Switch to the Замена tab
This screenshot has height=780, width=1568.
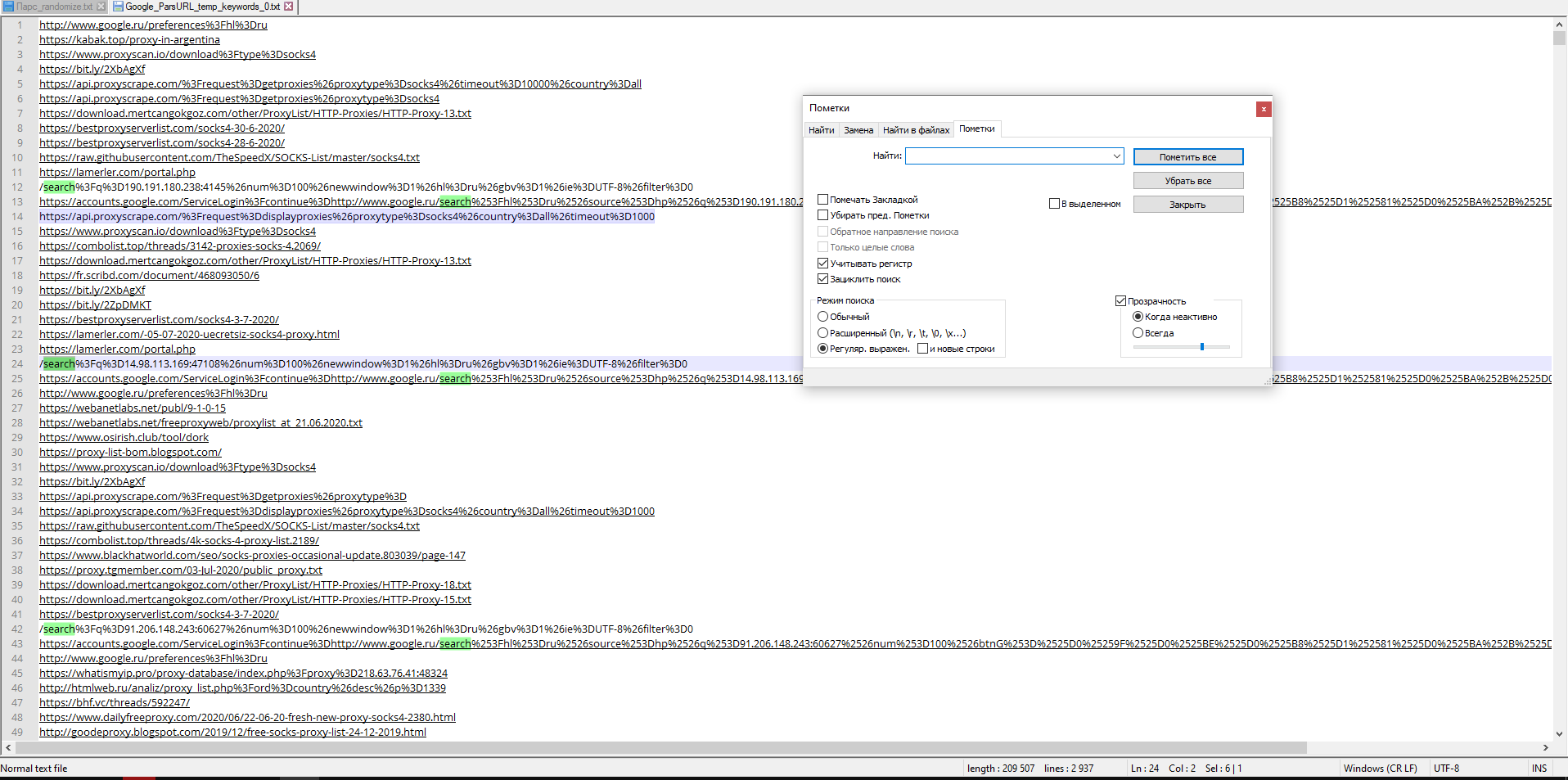858,130
